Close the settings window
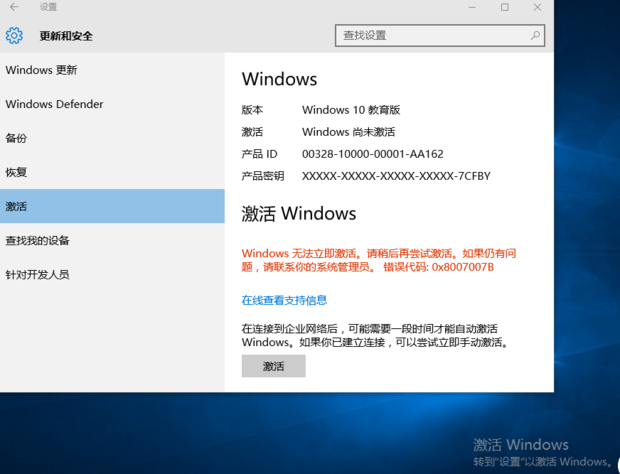This screenshot has width=620, height=474. (537, 7)
